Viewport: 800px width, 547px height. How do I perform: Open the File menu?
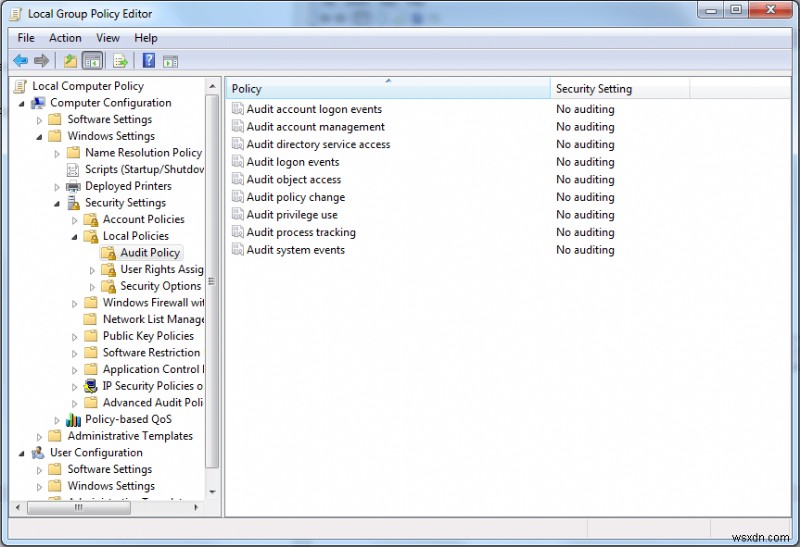(x=26, y=38)
